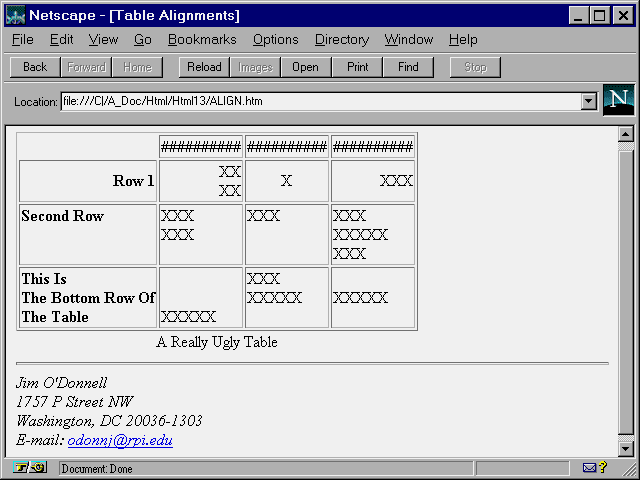Open the File menu

22,40
